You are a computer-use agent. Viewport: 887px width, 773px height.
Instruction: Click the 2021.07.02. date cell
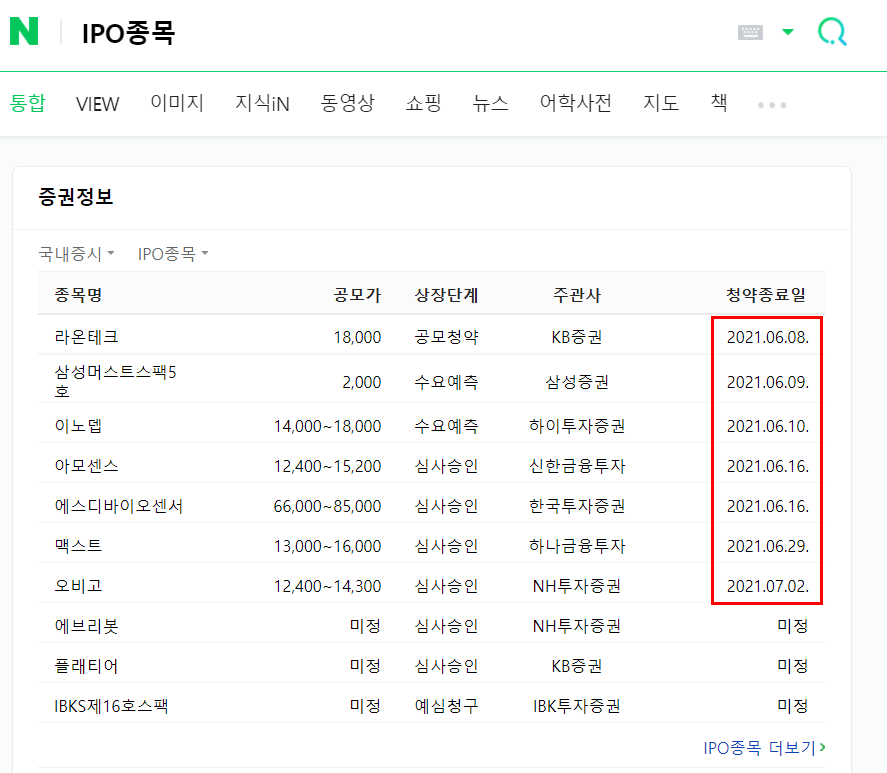[768, 586]
